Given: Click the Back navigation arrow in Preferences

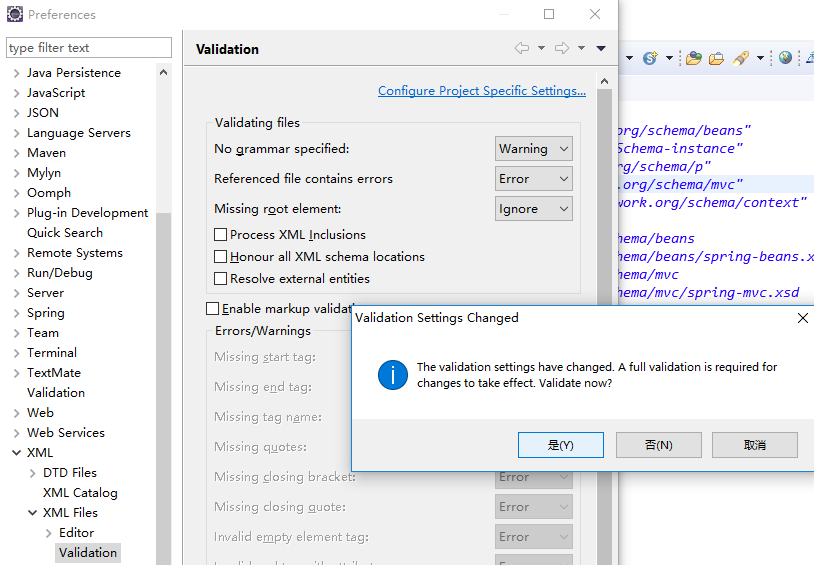Looking at the screenshot, I should point(522,48).
